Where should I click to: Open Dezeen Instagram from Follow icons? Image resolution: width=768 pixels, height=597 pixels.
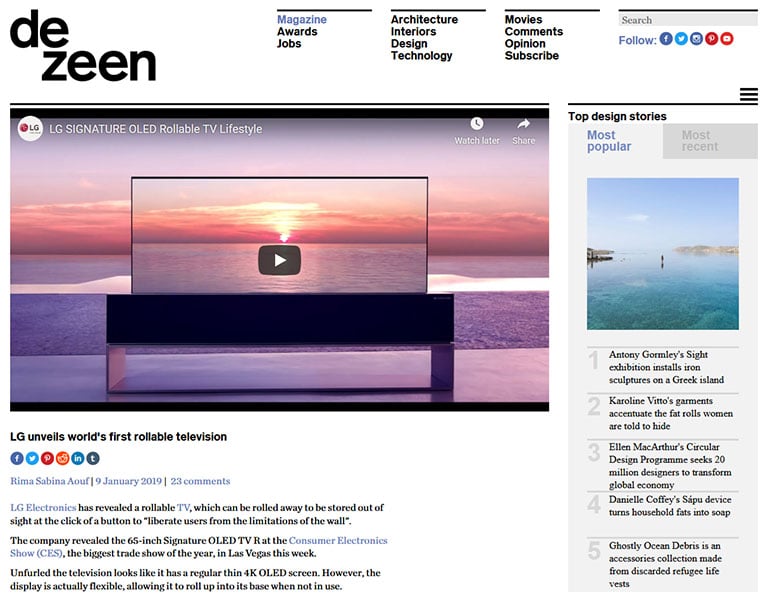[x=696, y=39]
